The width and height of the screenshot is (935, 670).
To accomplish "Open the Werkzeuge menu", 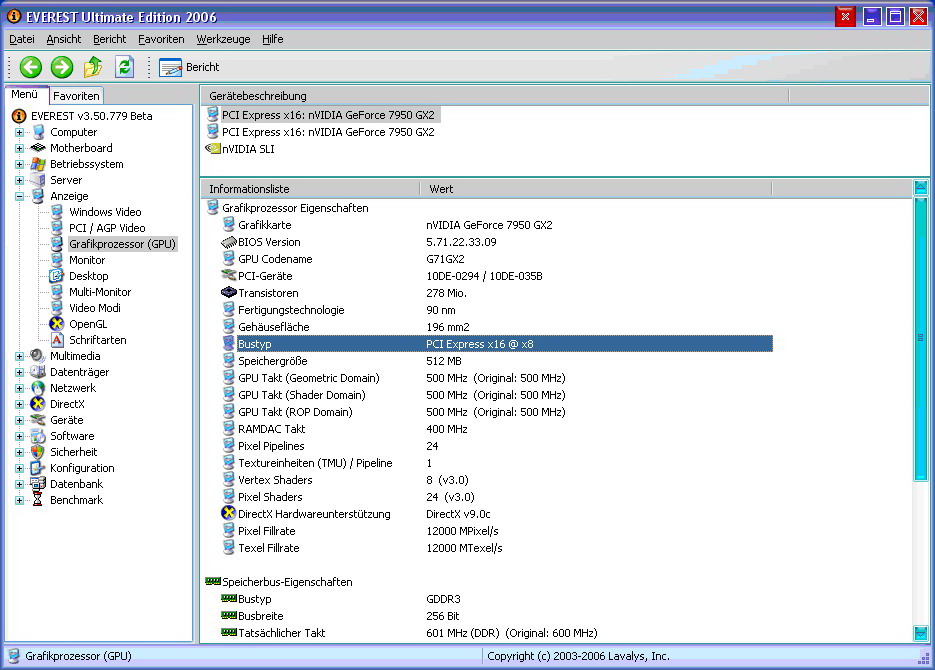I will tap(224, 39).
